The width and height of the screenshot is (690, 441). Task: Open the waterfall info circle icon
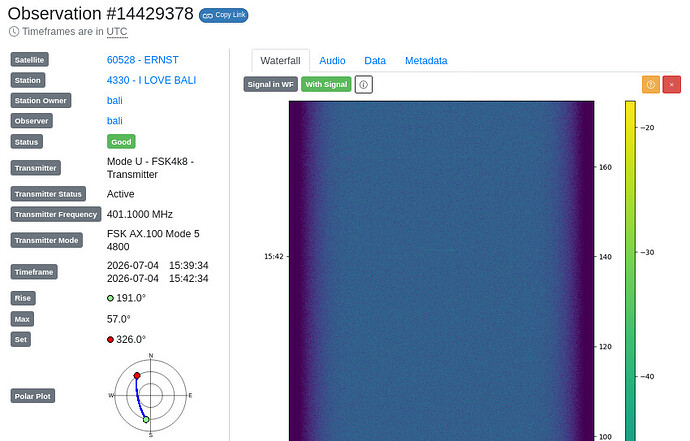click(x=363, y=85)
